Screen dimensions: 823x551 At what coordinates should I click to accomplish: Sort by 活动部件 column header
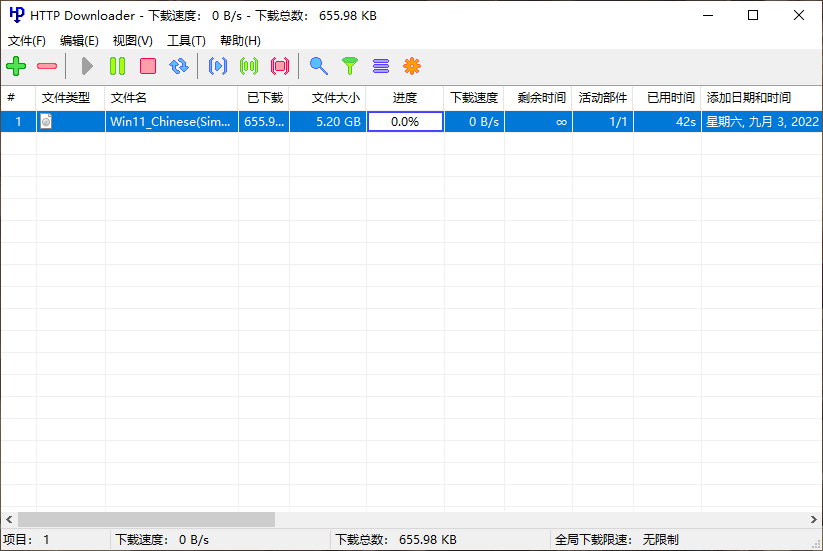[x=603, y=98]
